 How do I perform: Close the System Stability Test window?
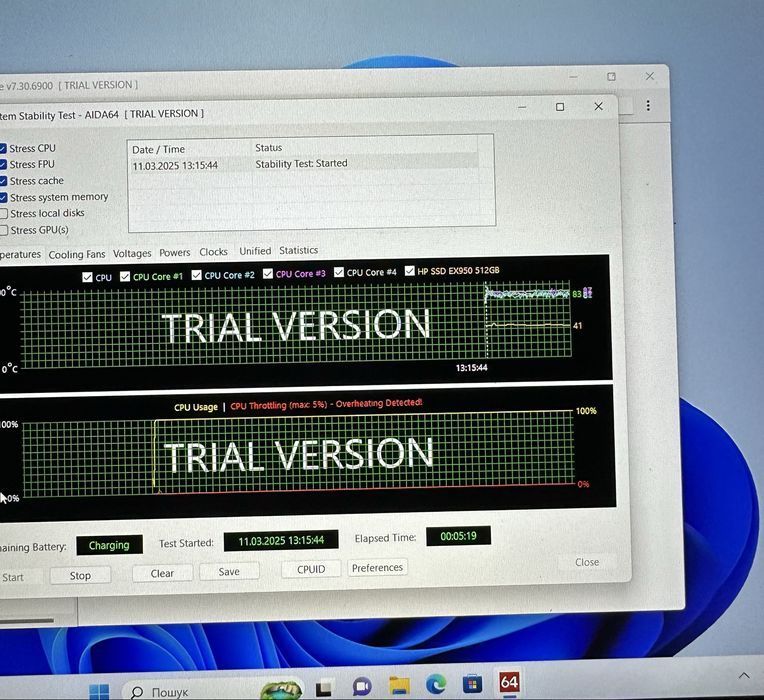pos(598,106)
